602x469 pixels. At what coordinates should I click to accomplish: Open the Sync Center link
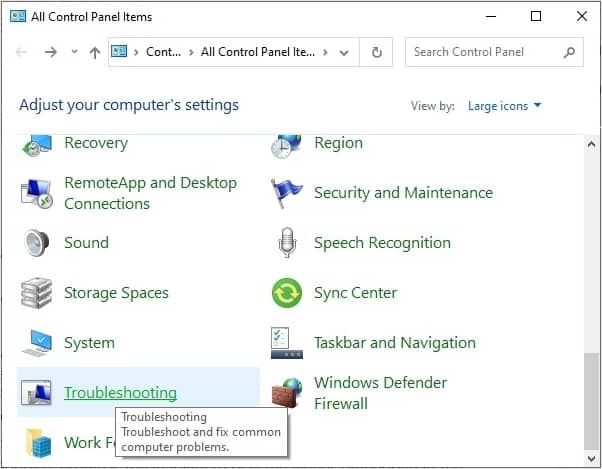356,293
